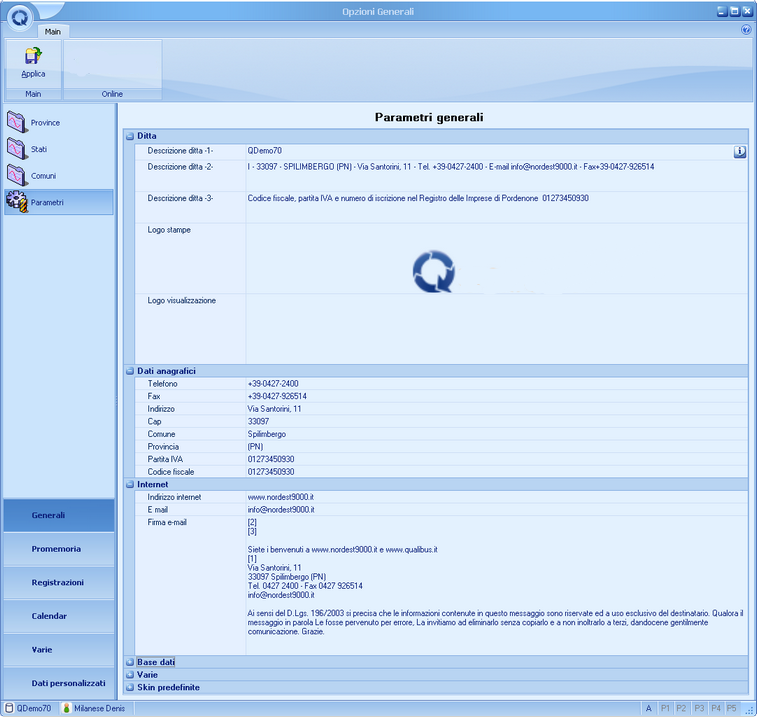Click the Logo stampe image

(434, 271)
